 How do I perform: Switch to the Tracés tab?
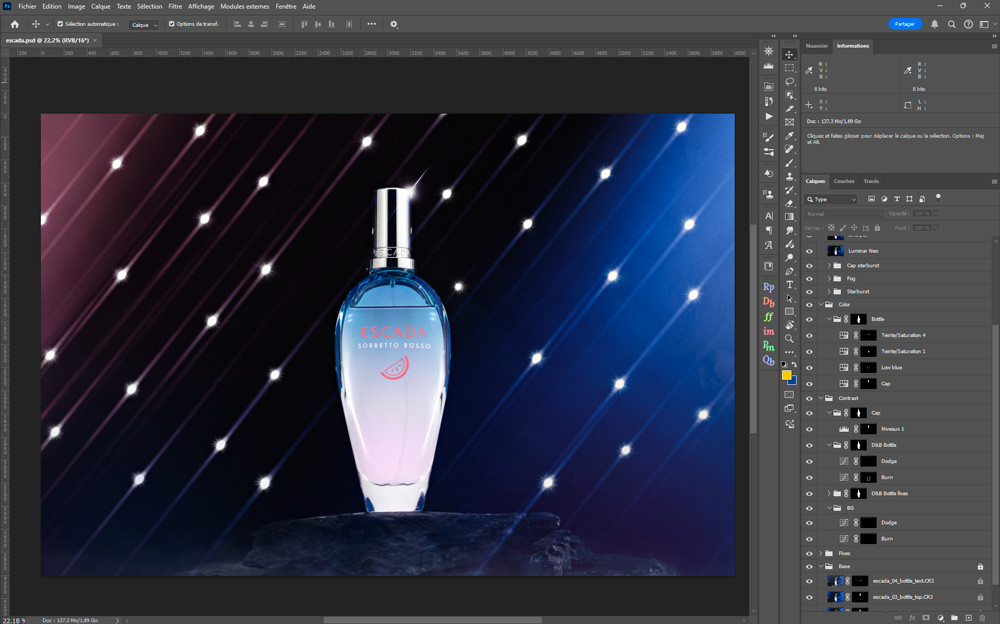tap(871, 181)
